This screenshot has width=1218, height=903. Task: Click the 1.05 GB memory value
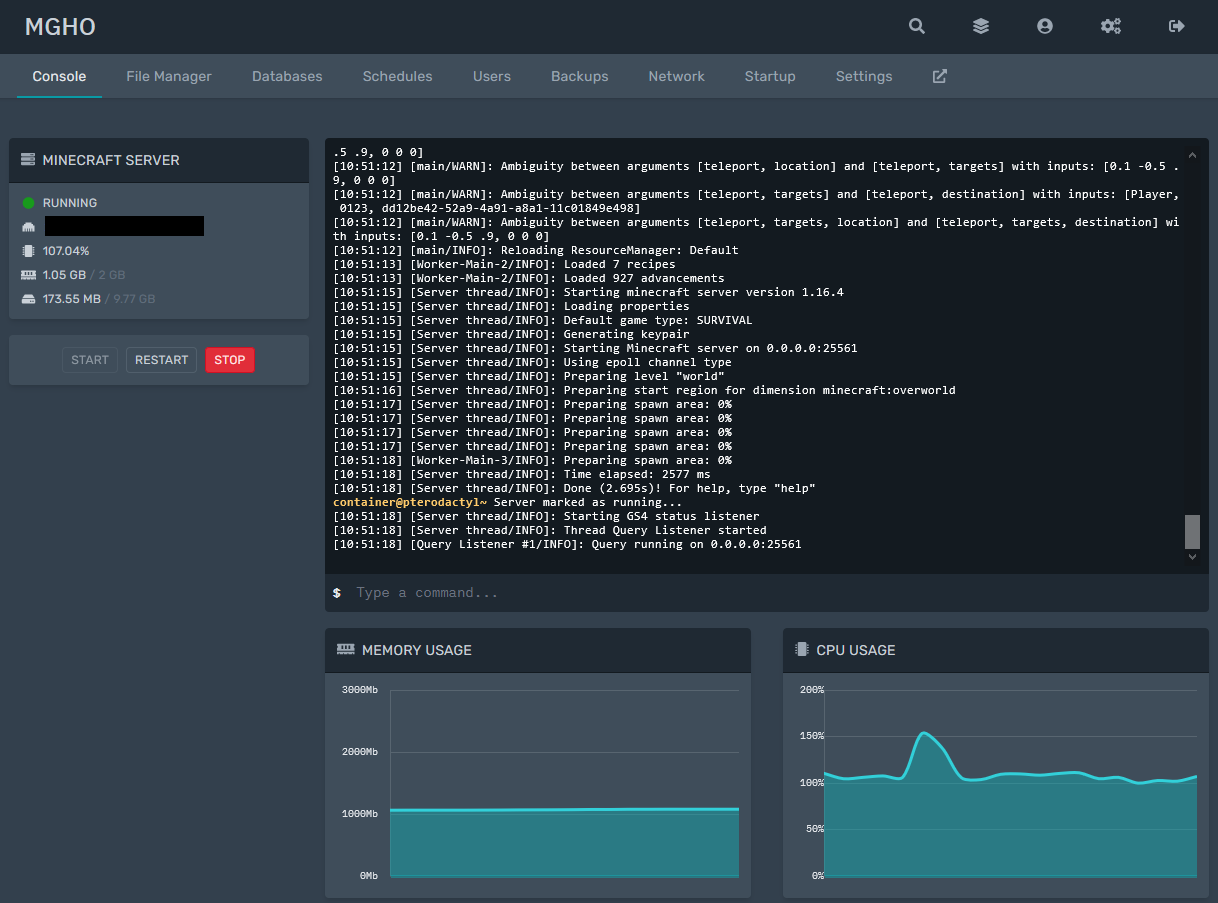[x=64, y=275]
